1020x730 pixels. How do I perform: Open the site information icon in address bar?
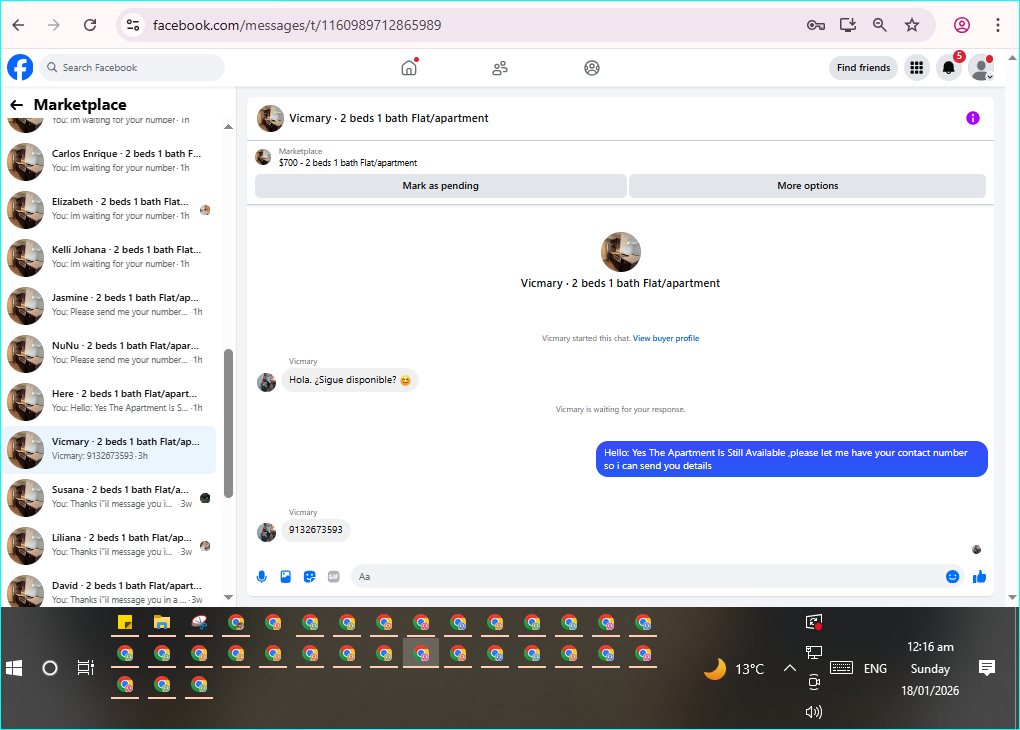click(133, 25)
